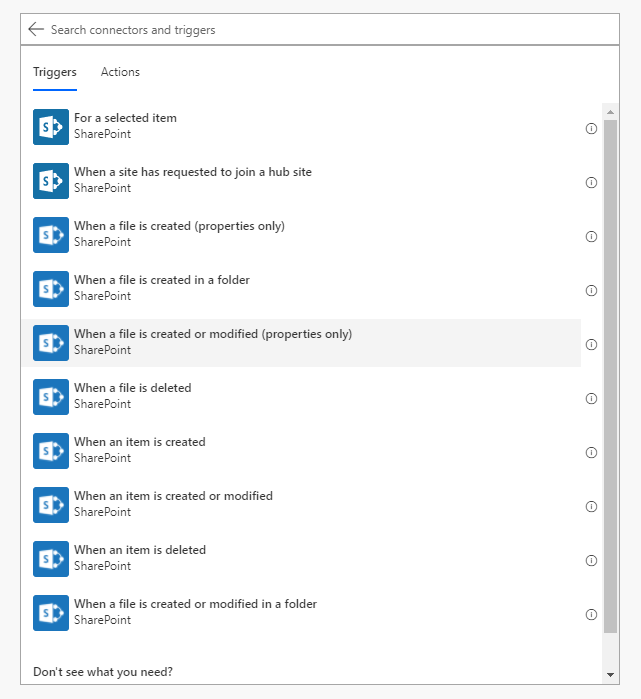Click SharePoint icon beside 'For a selected item'
This screenshot has height=699, width=641.
tap(51, 127)
